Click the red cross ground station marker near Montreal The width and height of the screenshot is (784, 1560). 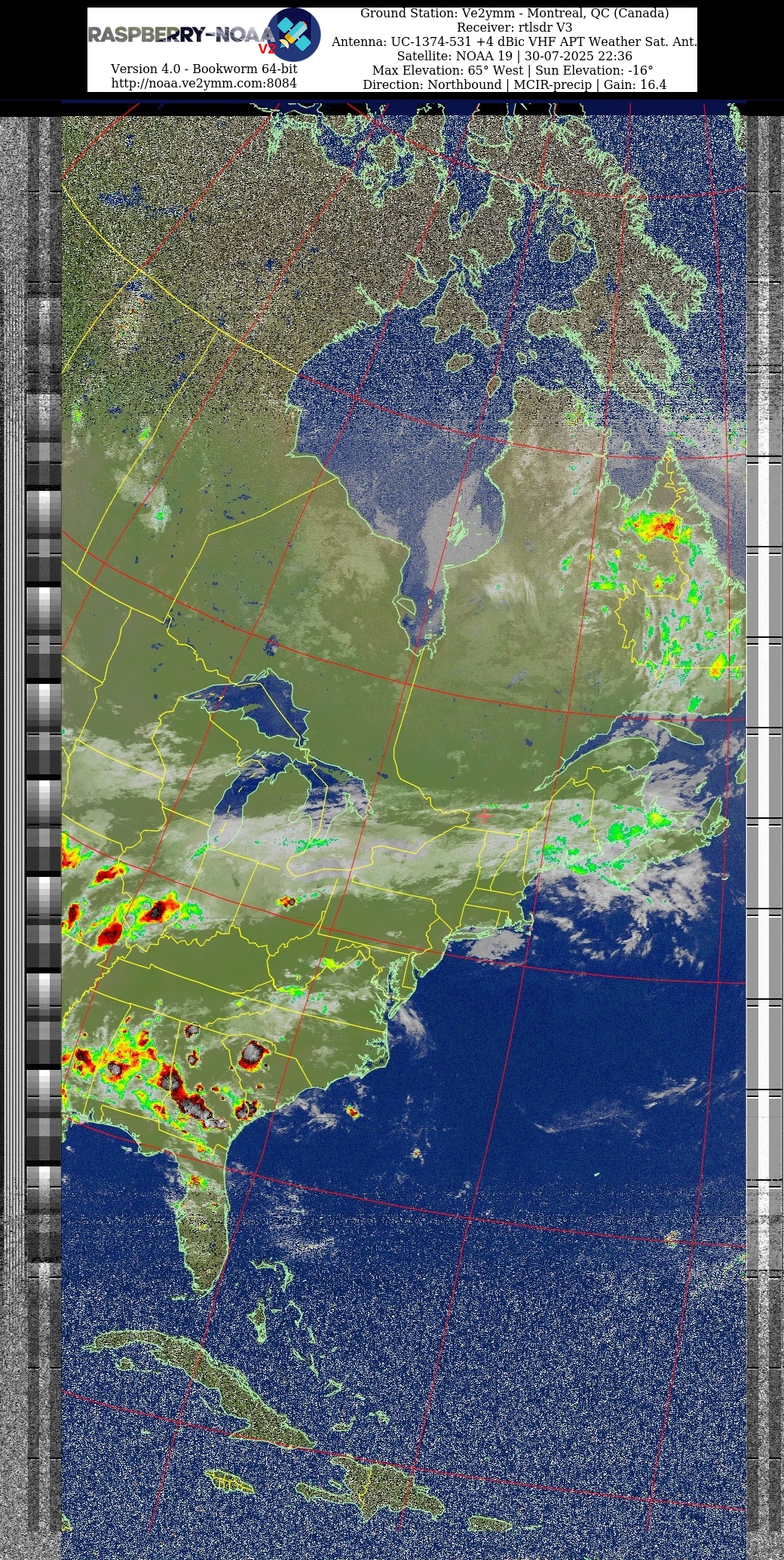tap(484, 816)
